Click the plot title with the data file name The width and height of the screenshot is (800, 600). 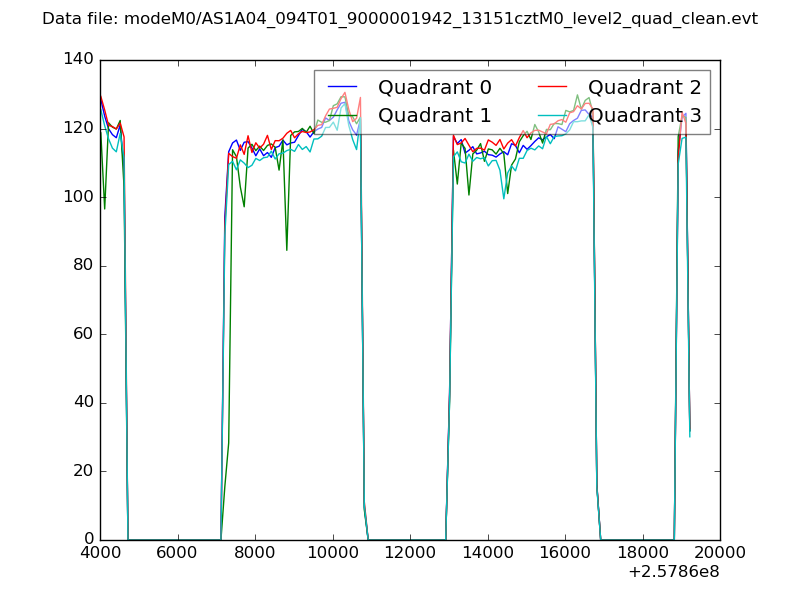[x=400, y=19]
